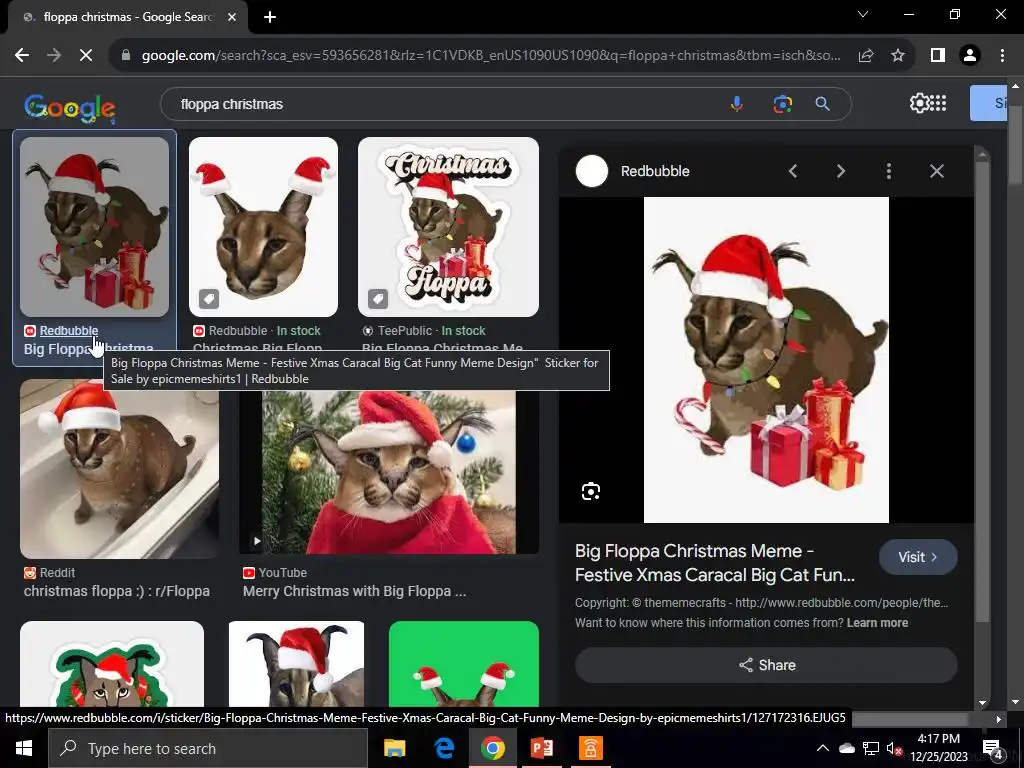1024x768 pixels.
Task: Click the Share button
Action: click(x=766, y=665)
